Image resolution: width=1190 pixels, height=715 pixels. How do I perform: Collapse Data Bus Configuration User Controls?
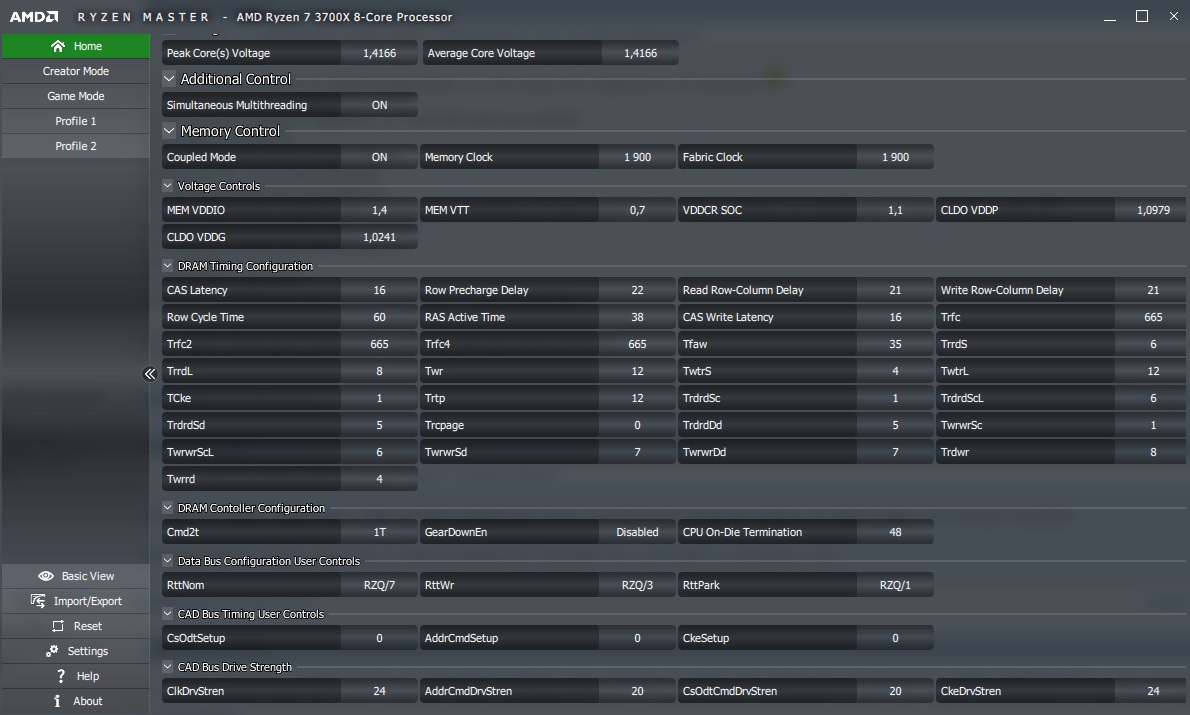(x=168, y=561)
